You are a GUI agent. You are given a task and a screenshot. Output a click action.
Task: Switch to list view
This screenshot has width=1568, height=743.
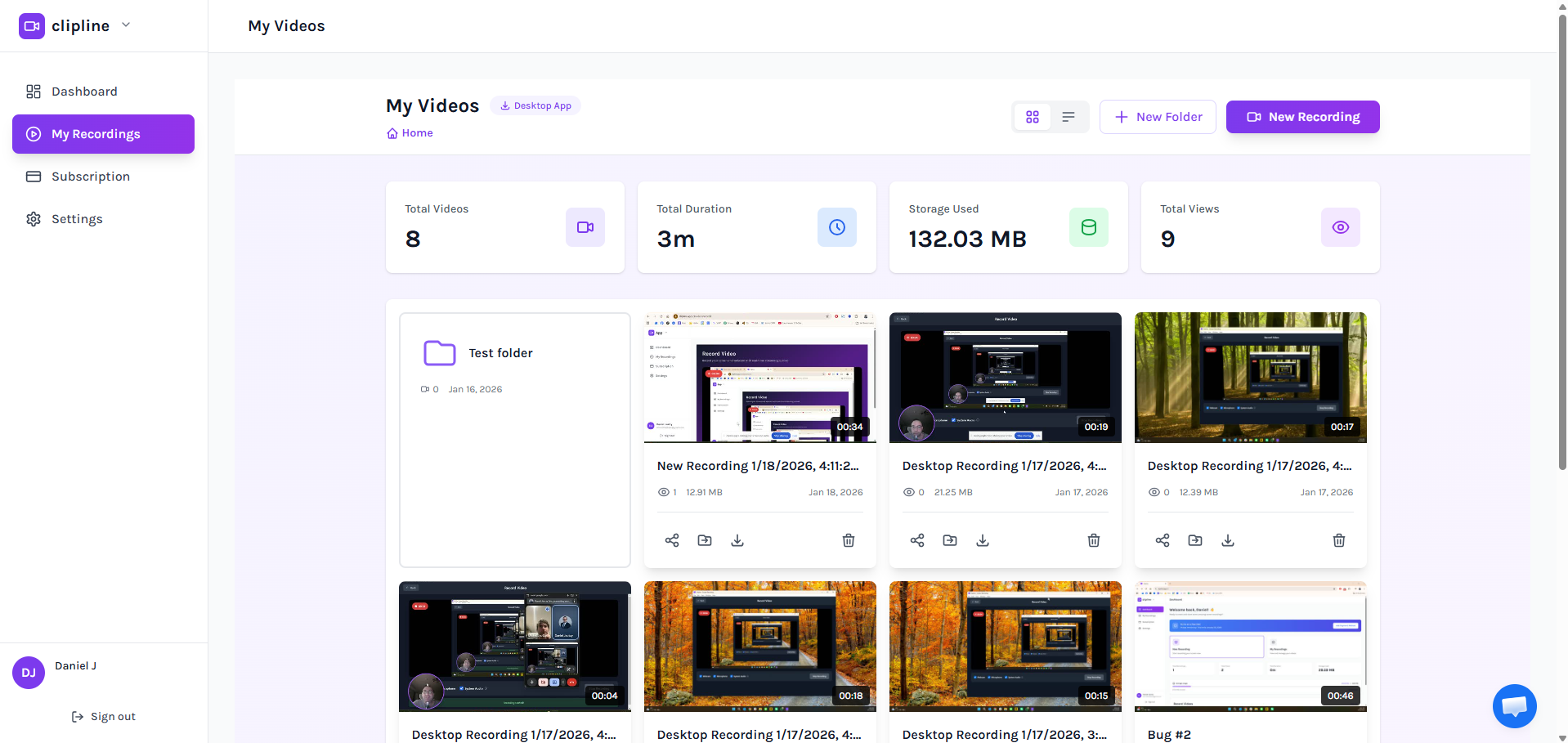tap(1068, 117)
